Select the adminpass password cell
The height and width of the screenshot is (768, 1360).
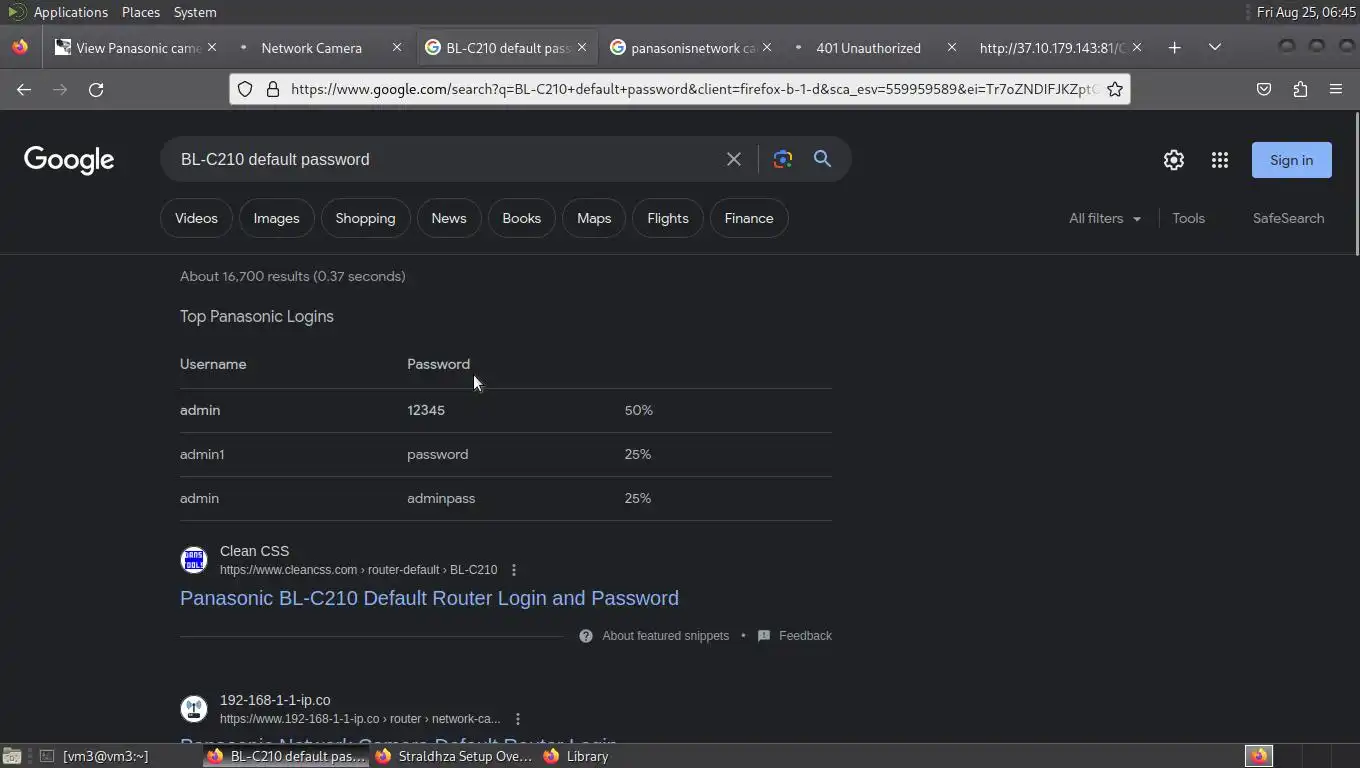tap(441, 498)
